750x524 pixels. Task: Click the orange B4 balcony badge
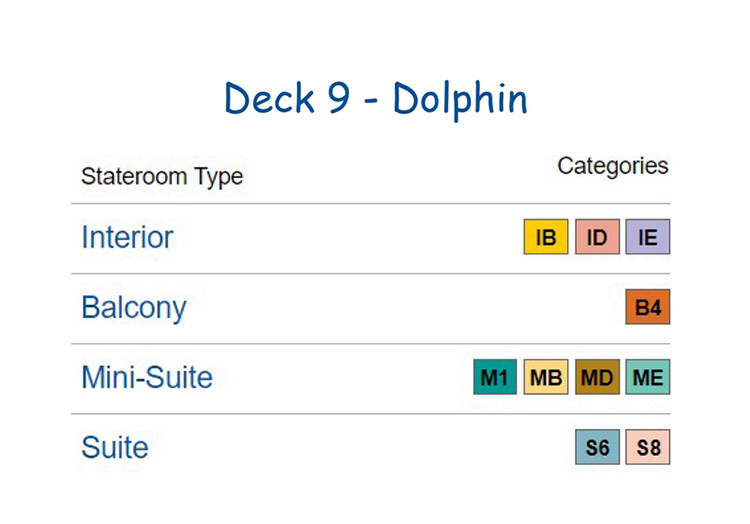(648, 307)
